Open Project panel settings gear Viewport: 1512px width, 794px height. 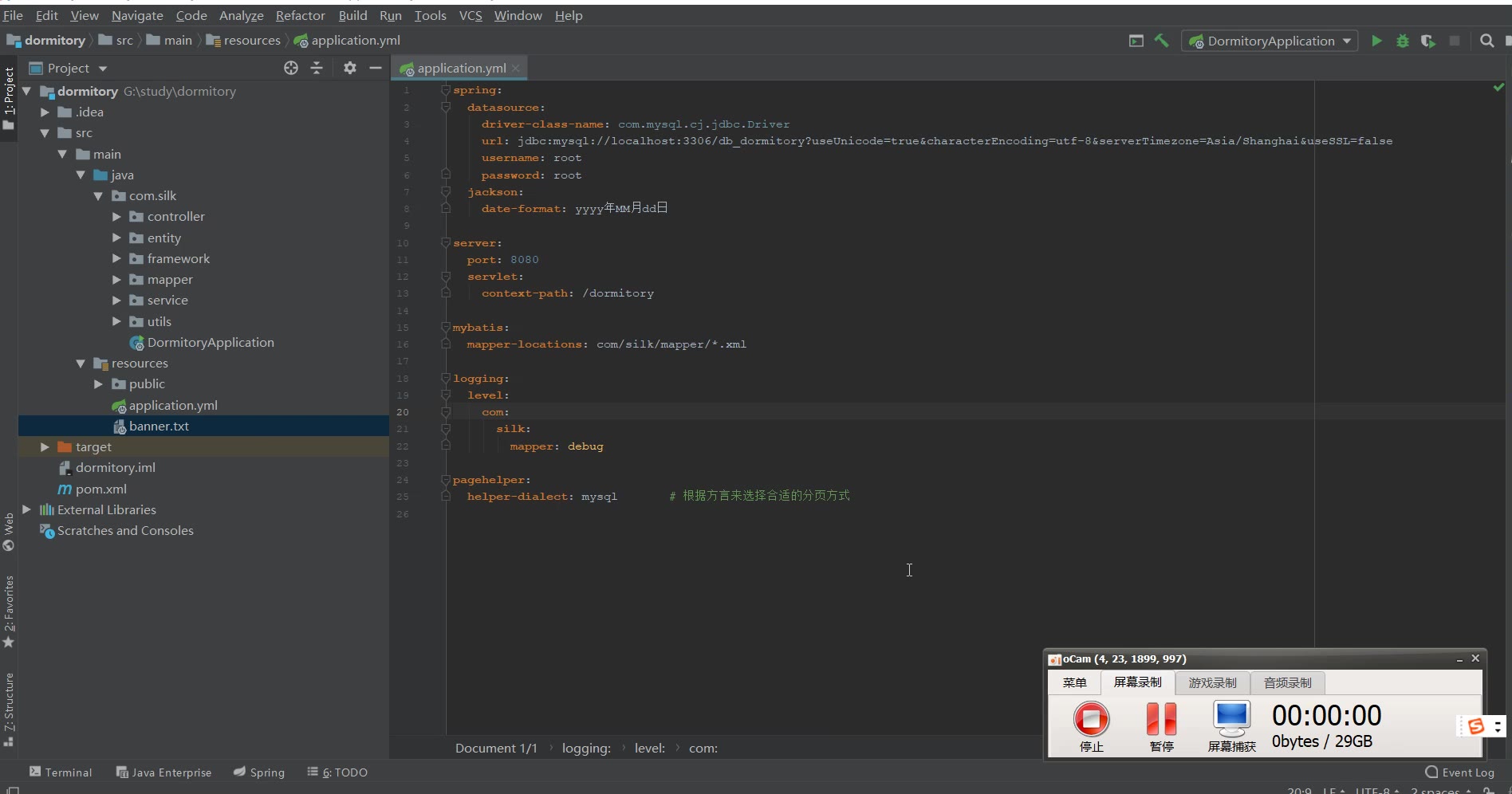(349, 69)
